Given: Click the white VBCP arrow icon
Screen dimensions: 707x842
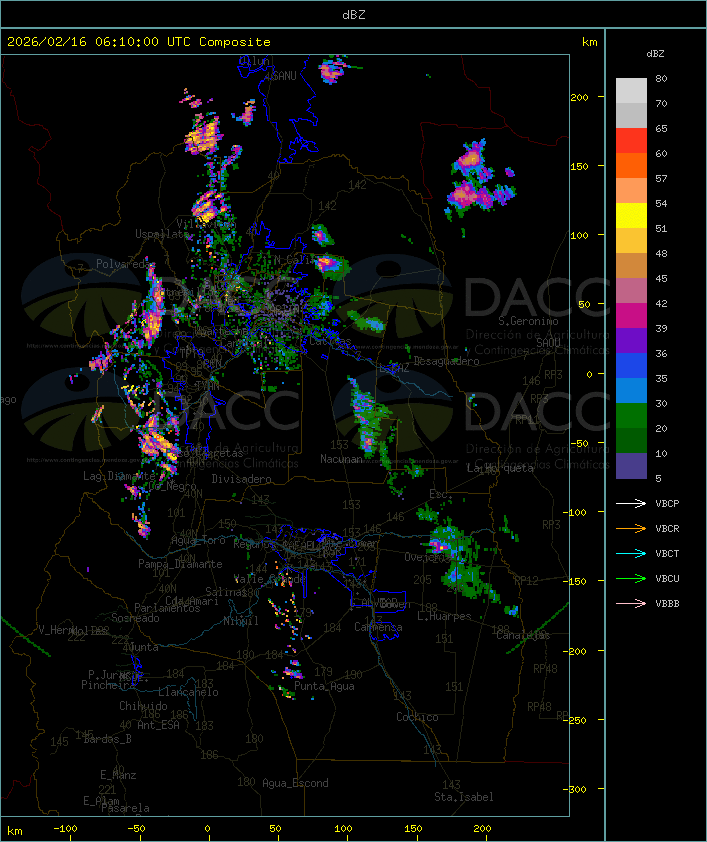Looking at the screenshot, I should pos(631,503).
